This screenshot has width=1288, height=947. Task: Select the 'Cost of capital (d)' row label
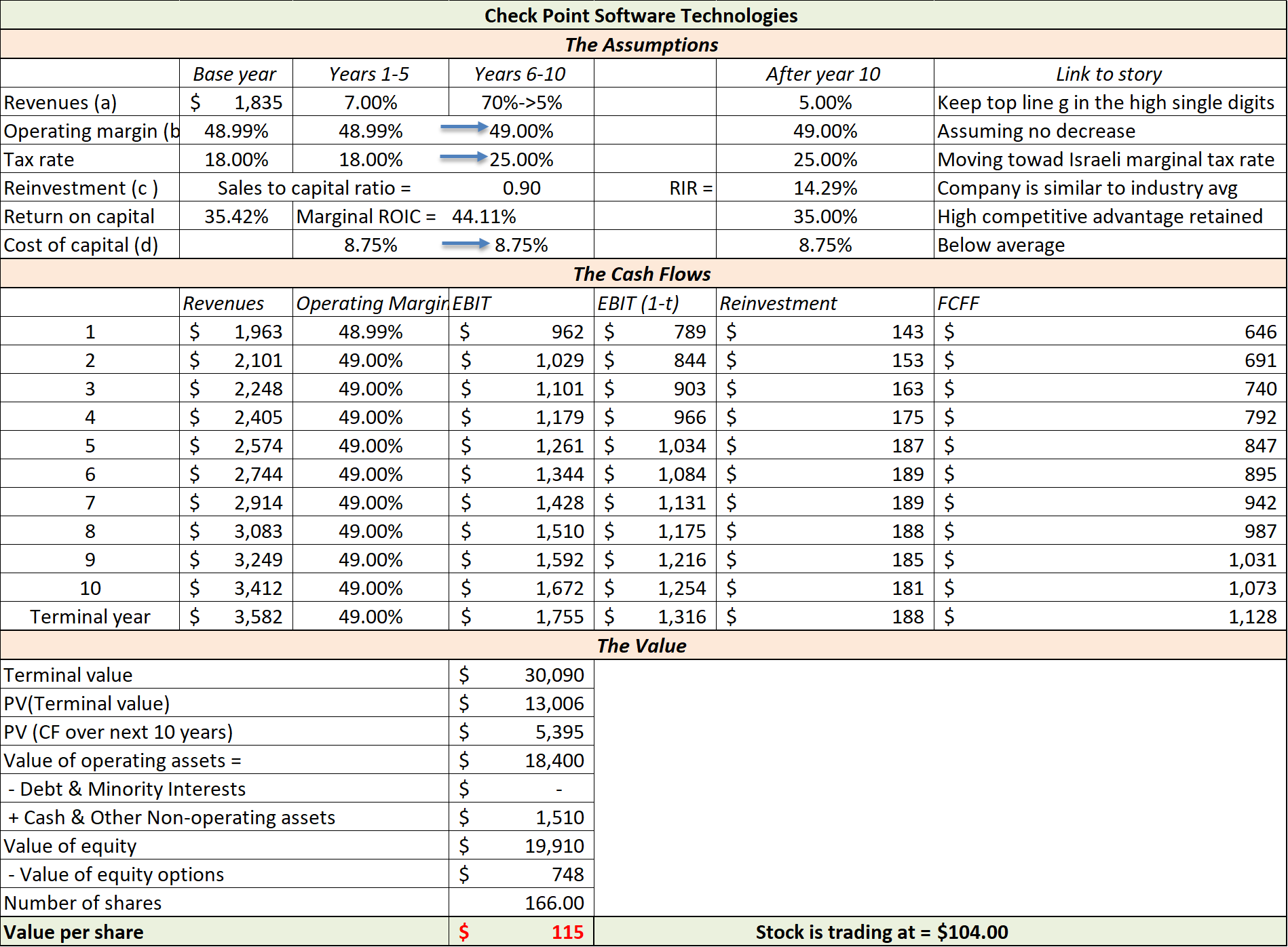(x=81, y=245)
